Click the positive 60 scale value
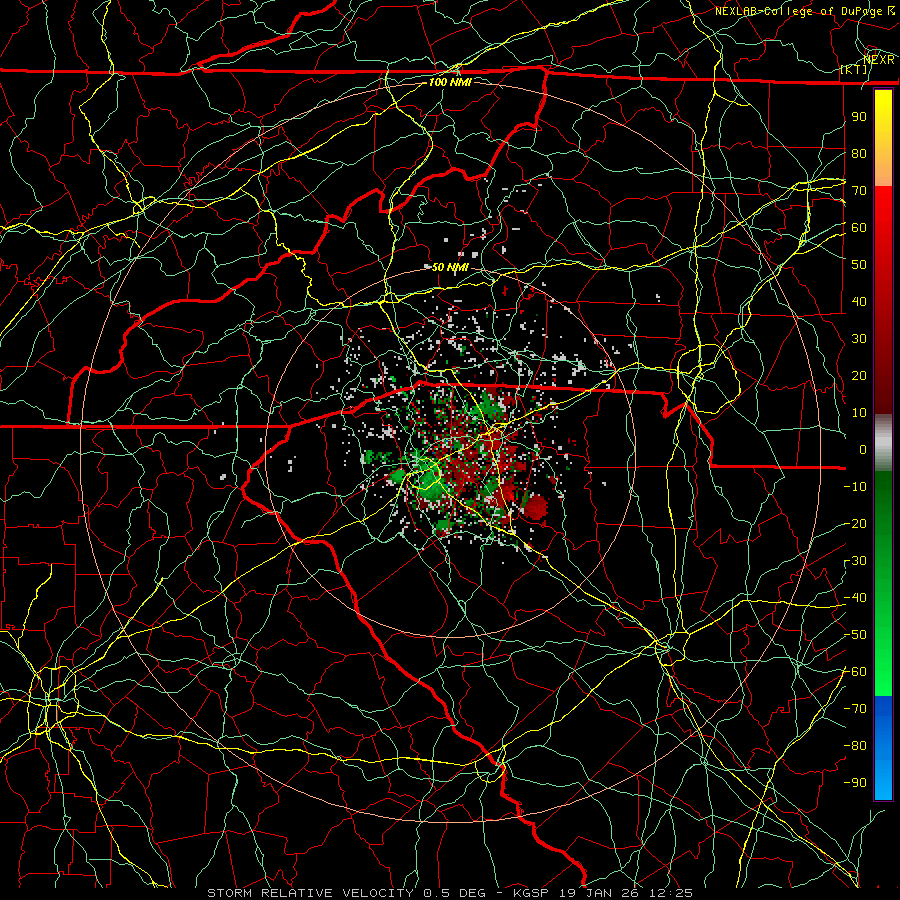The image size is (900, 900). pos(859,227)
